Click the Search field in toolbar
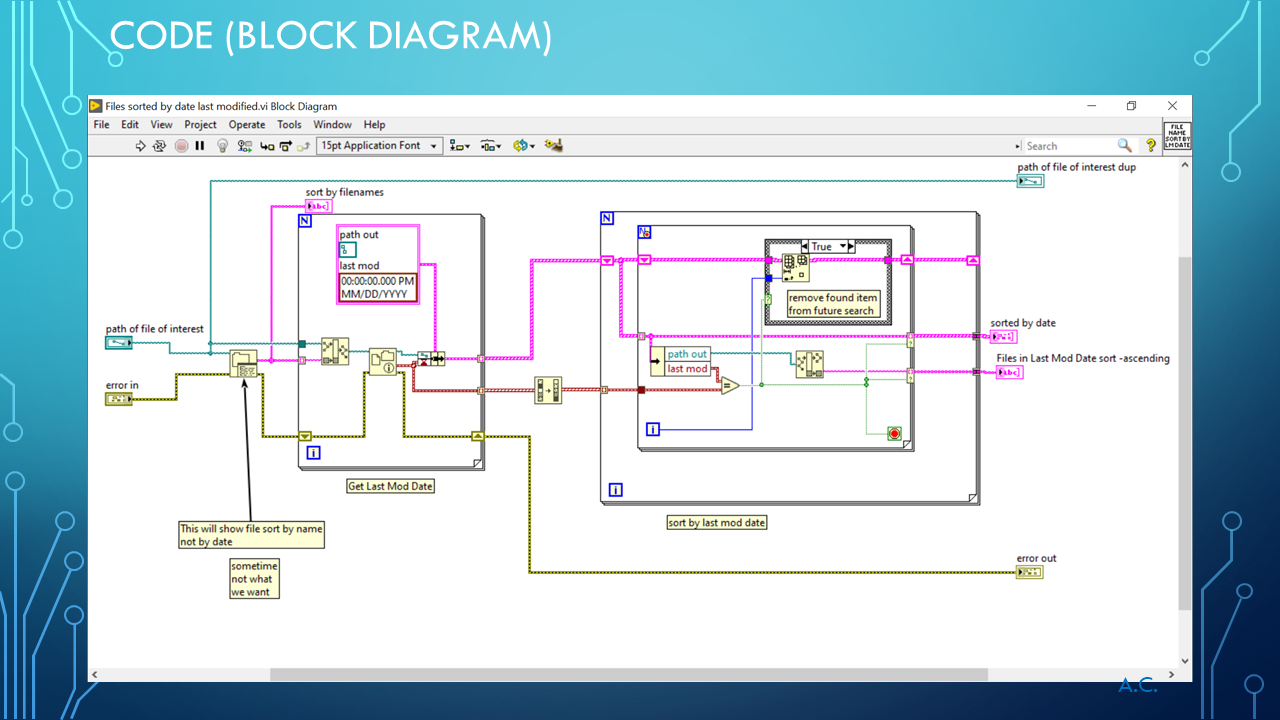Image resolution: width=1280 pixels, height=720 pixels. tap(1068, 146)
